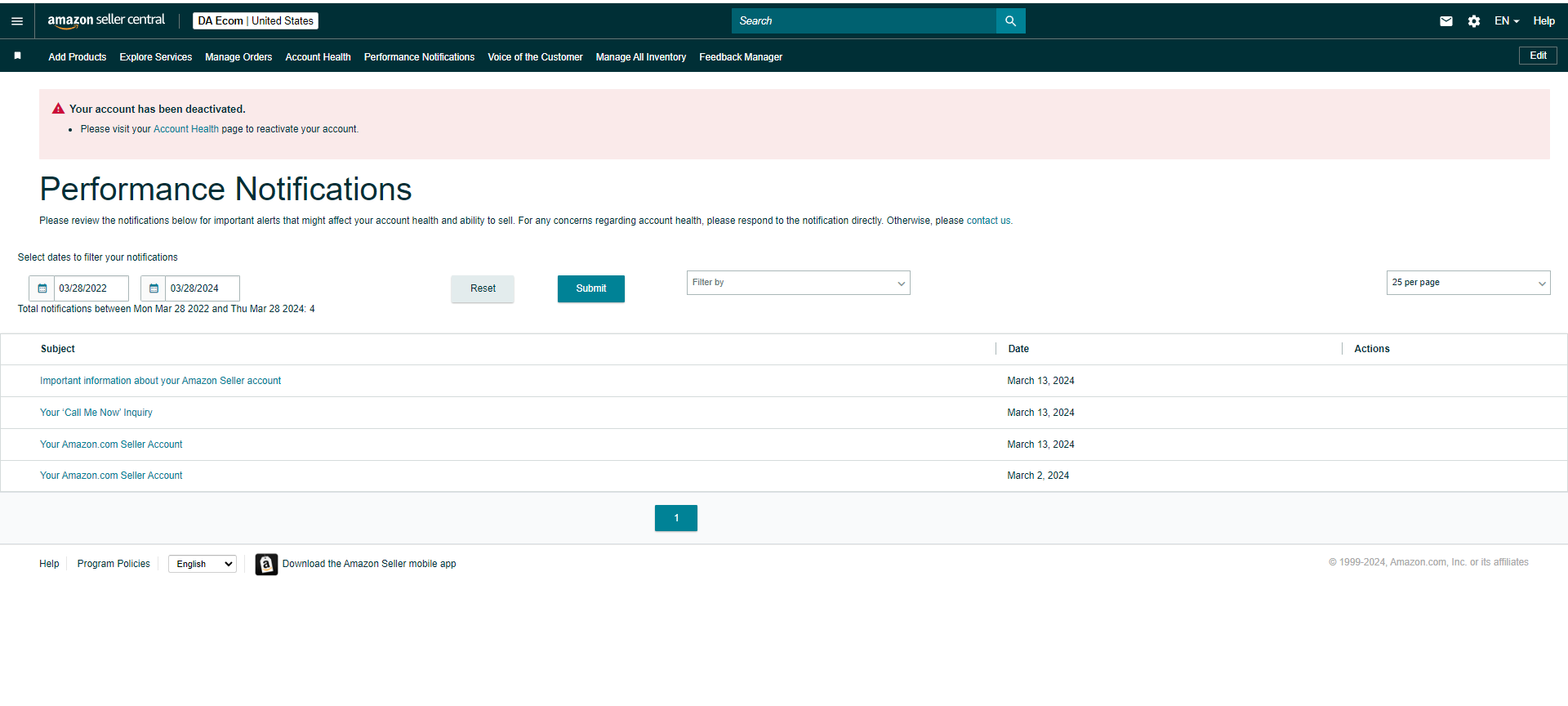Image resolution: width=1568 pixels, height=706 pixels.
Task: Open Explore Services menu item
Action: point(156,57)
